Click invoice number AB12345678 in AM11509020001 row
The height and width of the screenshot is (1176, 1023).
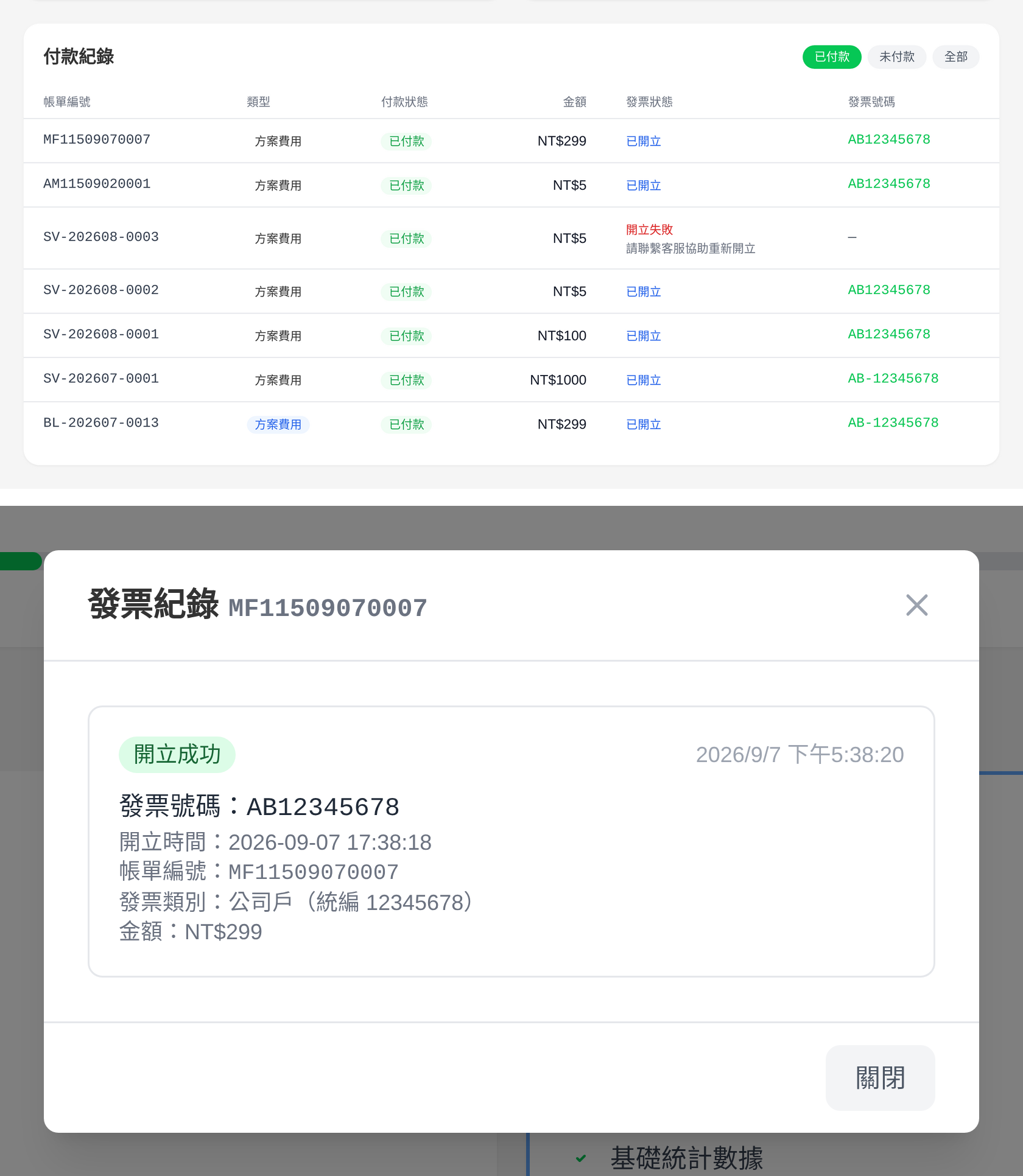coord(889,184)
